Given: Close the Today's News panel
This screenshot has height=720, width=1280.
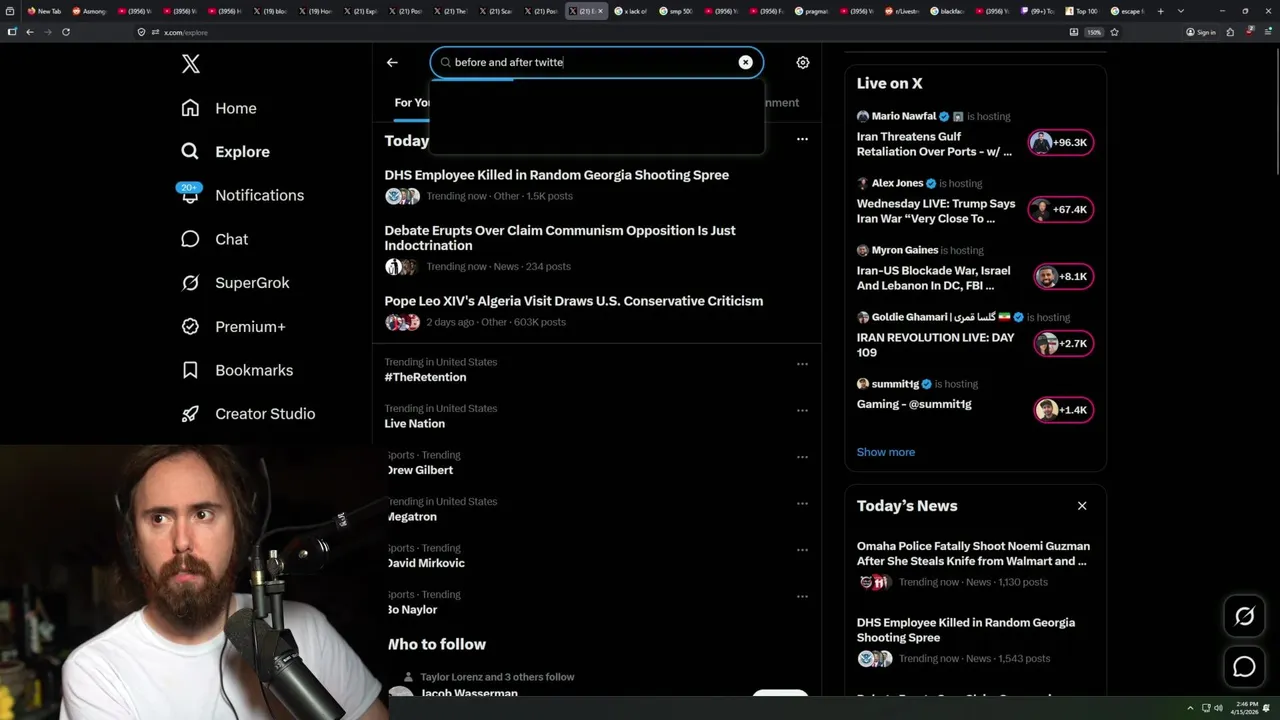Looking at the screenshot, I should 1081,506.
